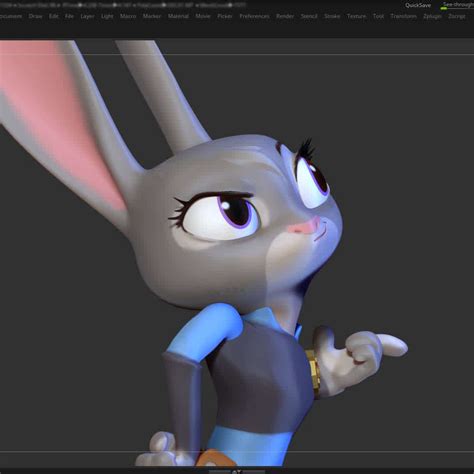This screenshot has width=474, height=474.
Task: Open the Zplugin menu
Action: point(432,16)
